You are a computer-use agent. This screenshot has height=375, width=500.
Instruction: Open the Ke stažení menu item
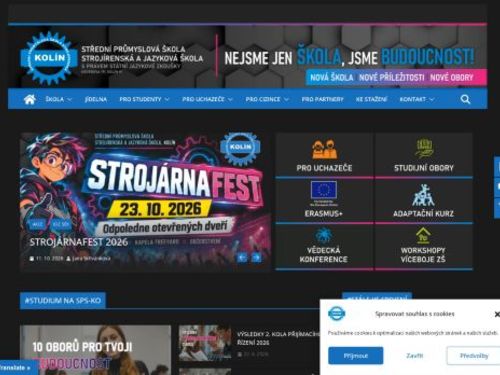point(371,99)
